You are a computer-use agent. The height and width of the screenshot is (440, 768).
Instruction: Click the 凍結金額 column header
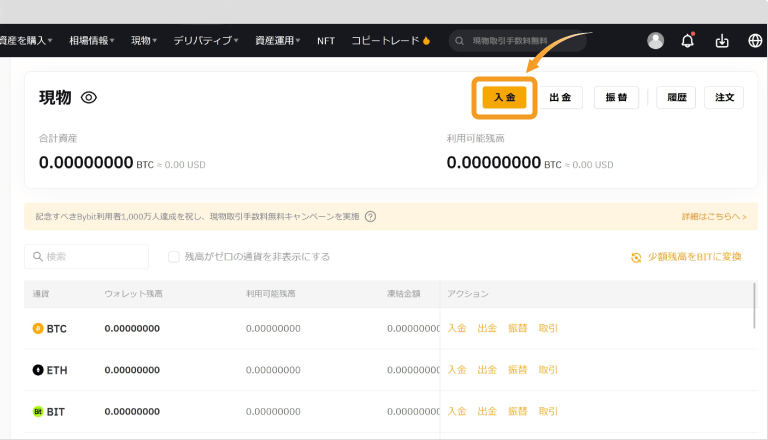click(404, 294)
